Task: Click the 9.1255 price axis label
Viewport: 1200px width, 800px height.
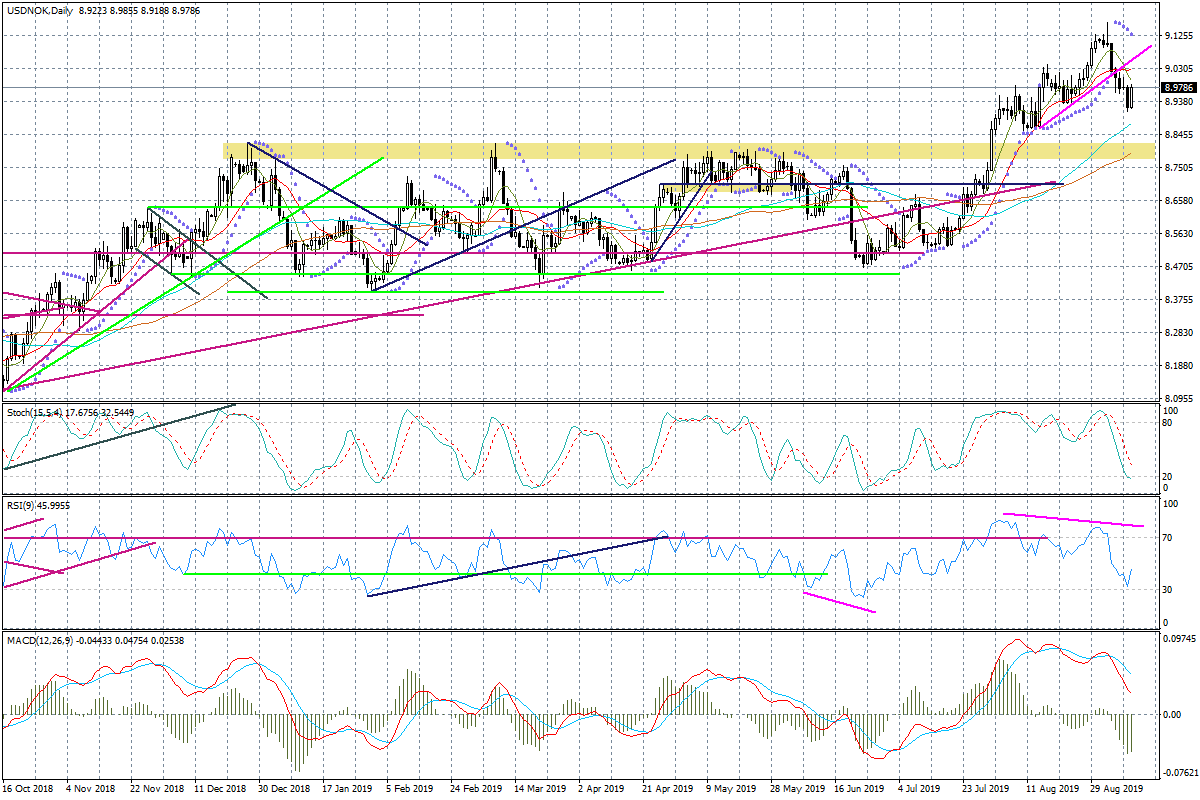Action: [1181, 36]
